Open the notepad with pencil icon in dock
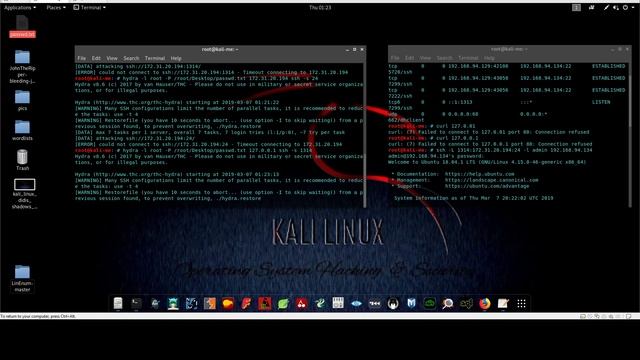Image resolution: width=640 pixels, height=360 pixels. pyautogui.click(x=503, y=303)
